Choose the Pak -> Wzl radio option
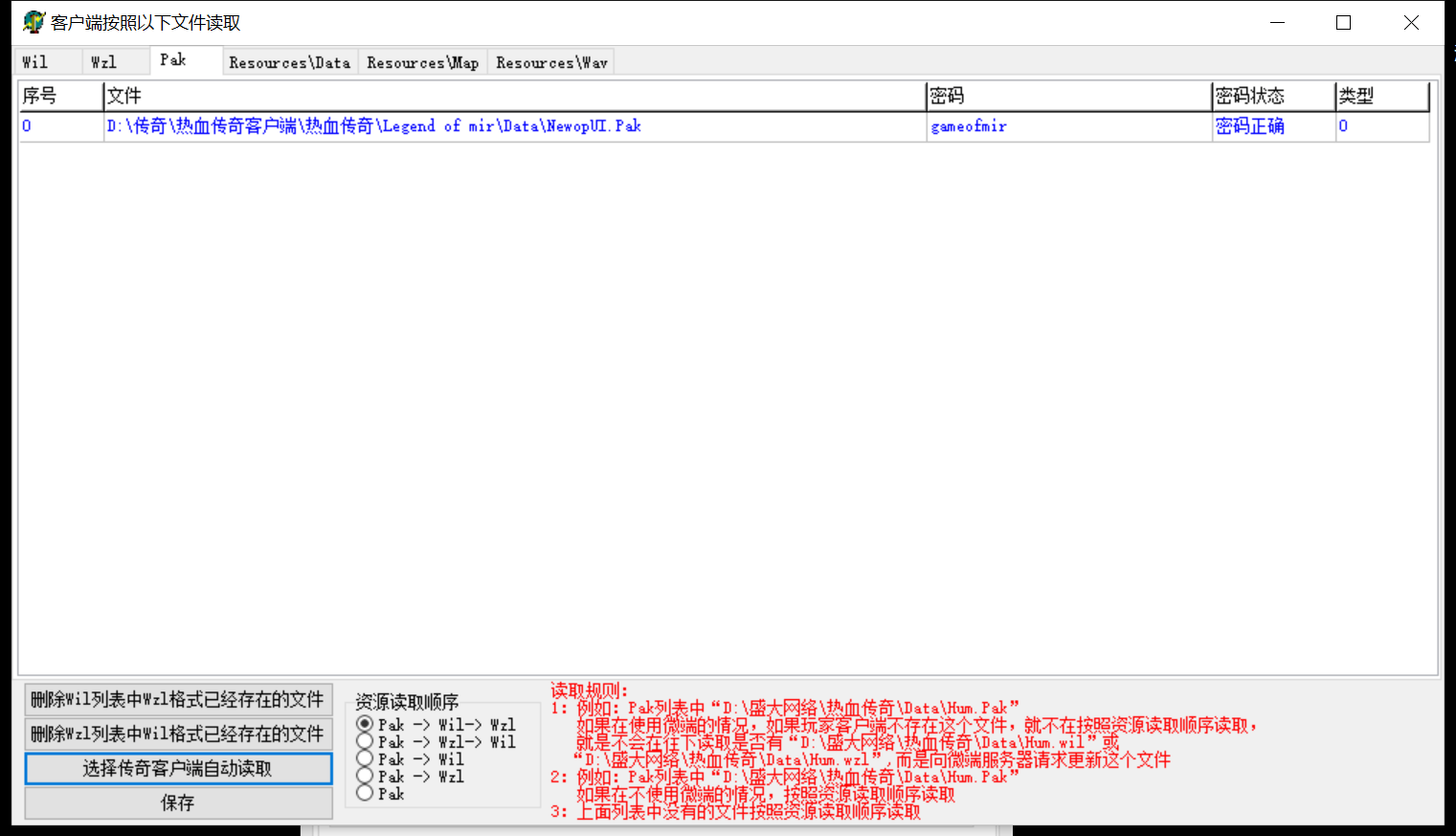This screenshot has width=1456, height=836. pyautogui.click(x=365, y=776)
